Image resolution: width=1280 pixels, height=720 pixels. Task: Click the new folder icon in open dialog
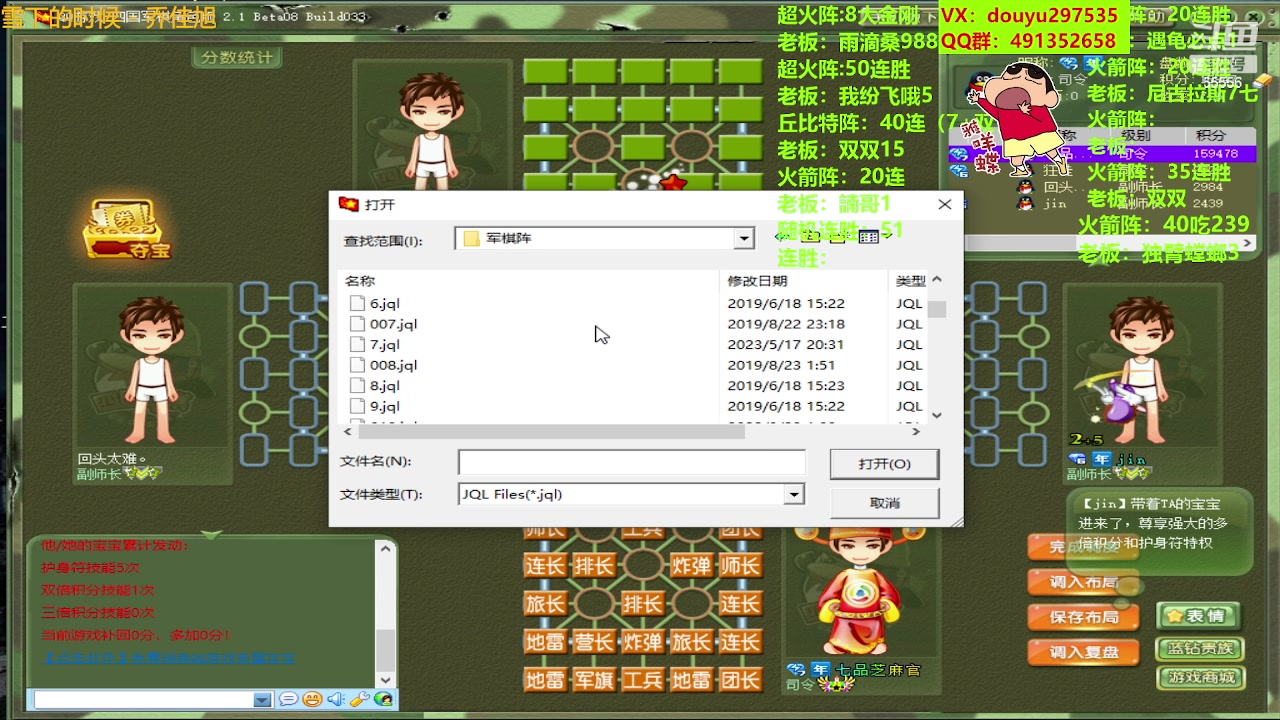840,237
